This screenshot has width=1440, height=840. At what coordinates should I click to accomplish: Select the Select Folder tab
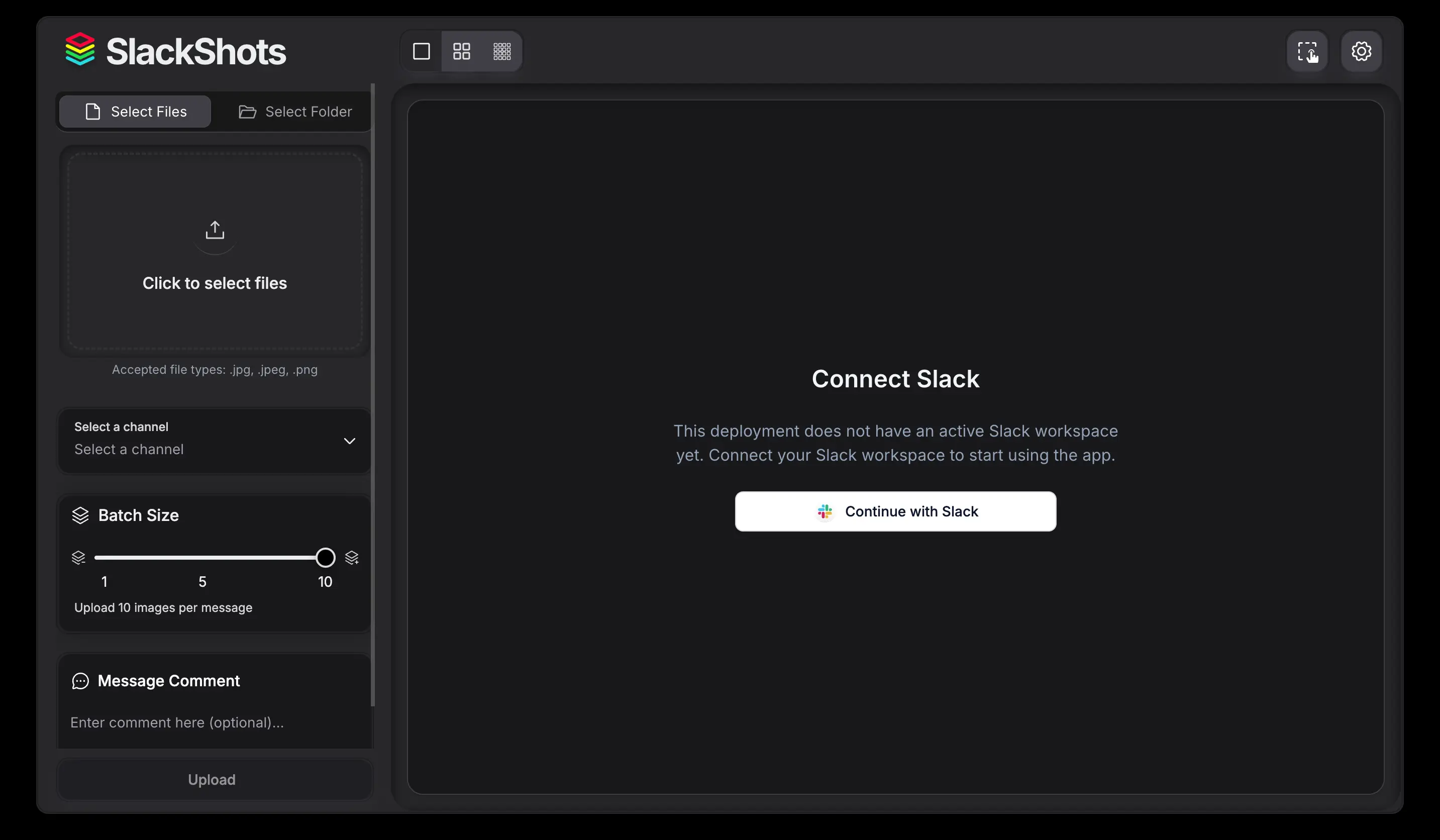point(295,112)
